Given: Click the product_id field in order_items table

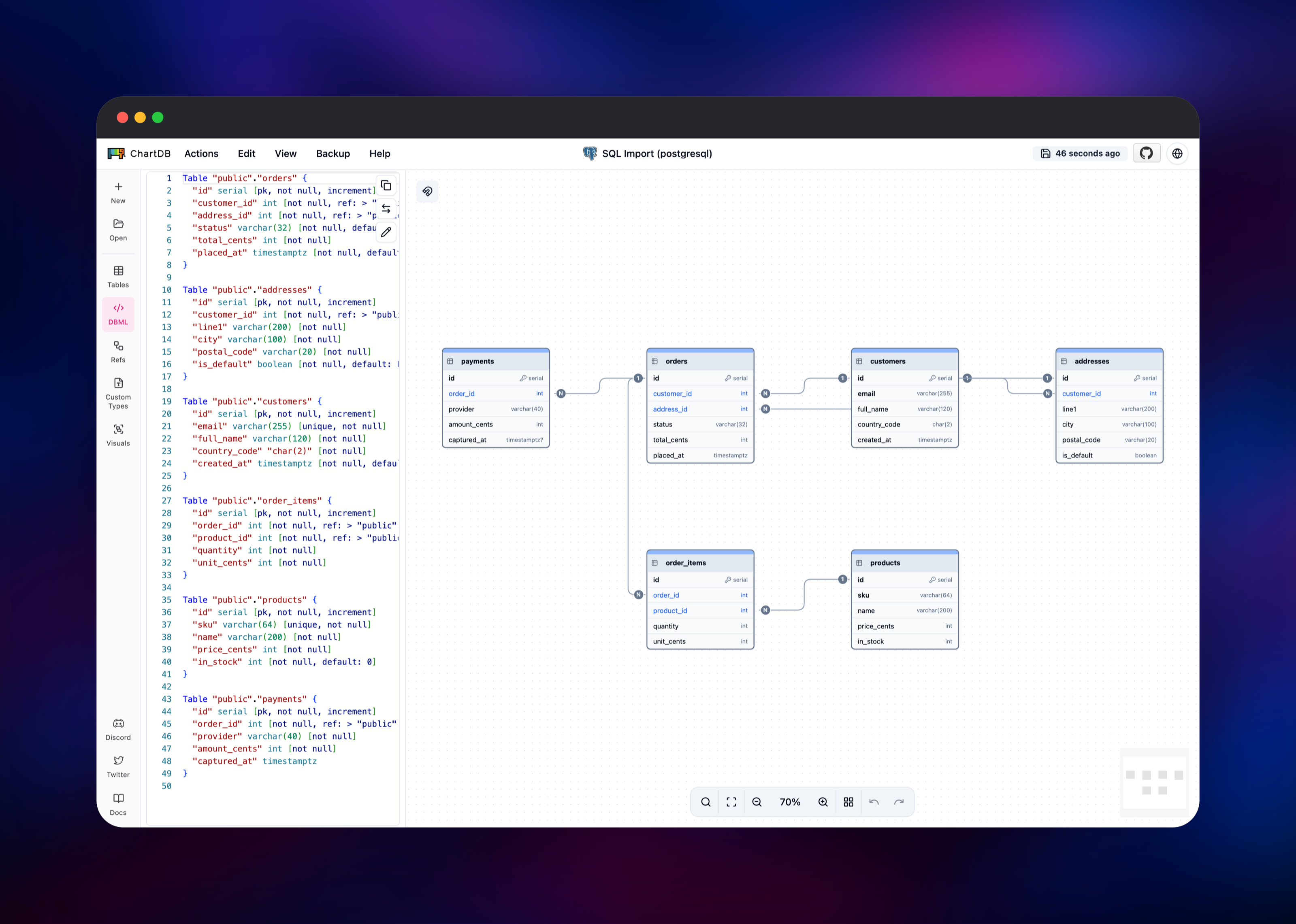Looking at the screenshot, I should [x=700, y=610].
